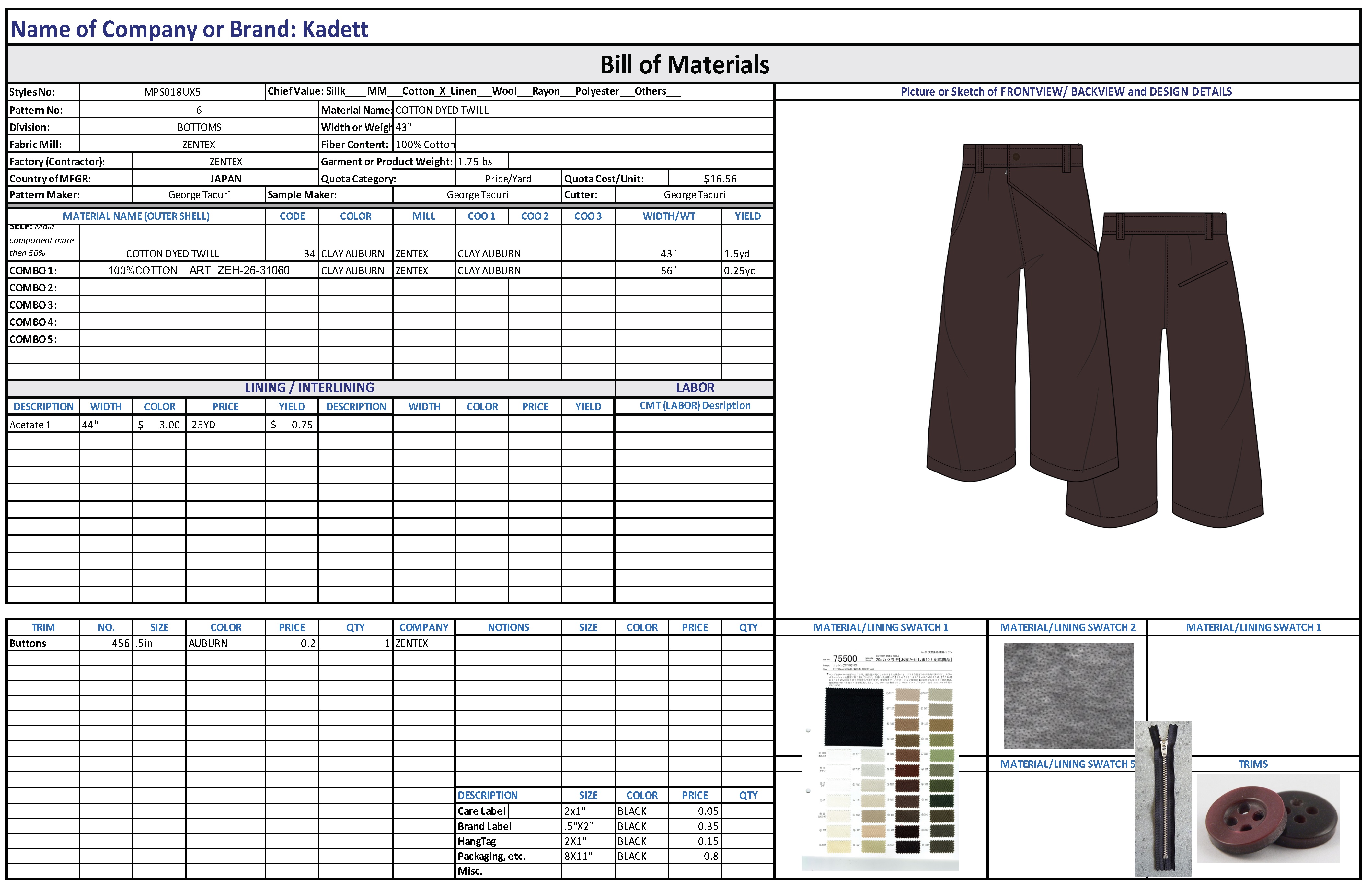Select the Care Label row
Image resolution: width=1372 pixels, height=886 pixels.
[614, 811]
